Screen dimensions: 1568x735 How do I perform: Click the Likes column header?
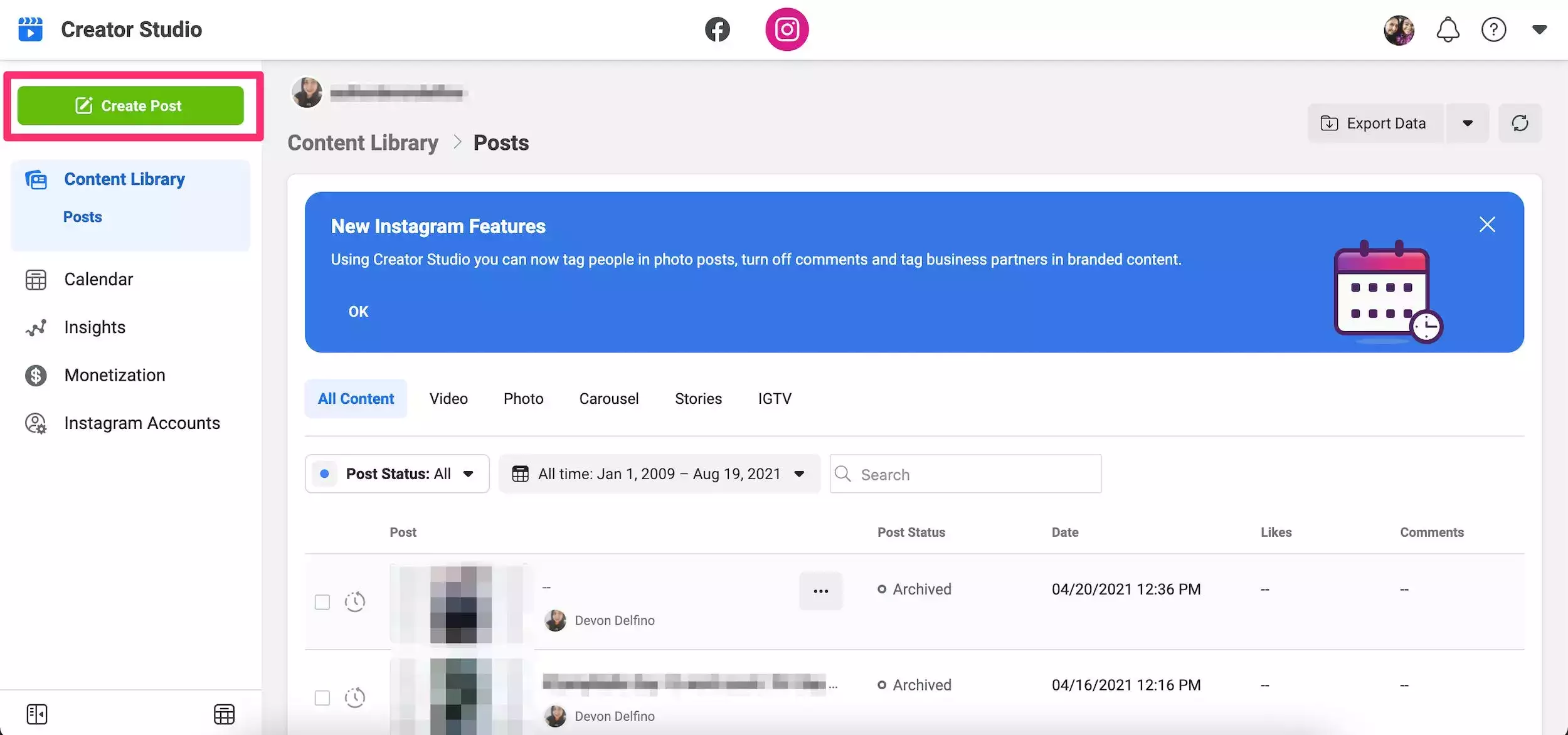point(1276,532)
